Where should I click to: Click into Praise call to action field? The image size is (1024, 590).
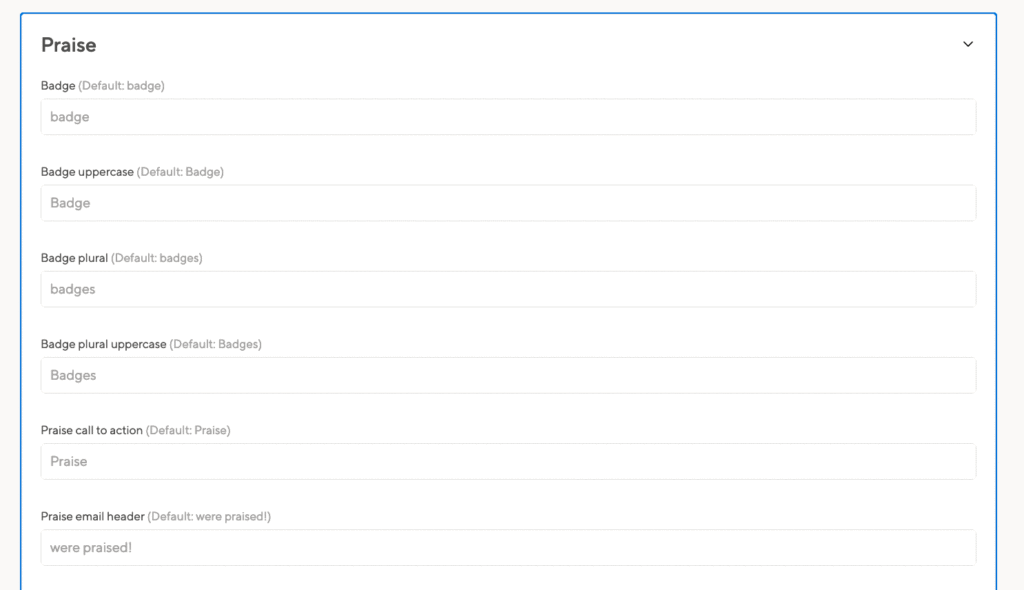click(x=508, y=462)
